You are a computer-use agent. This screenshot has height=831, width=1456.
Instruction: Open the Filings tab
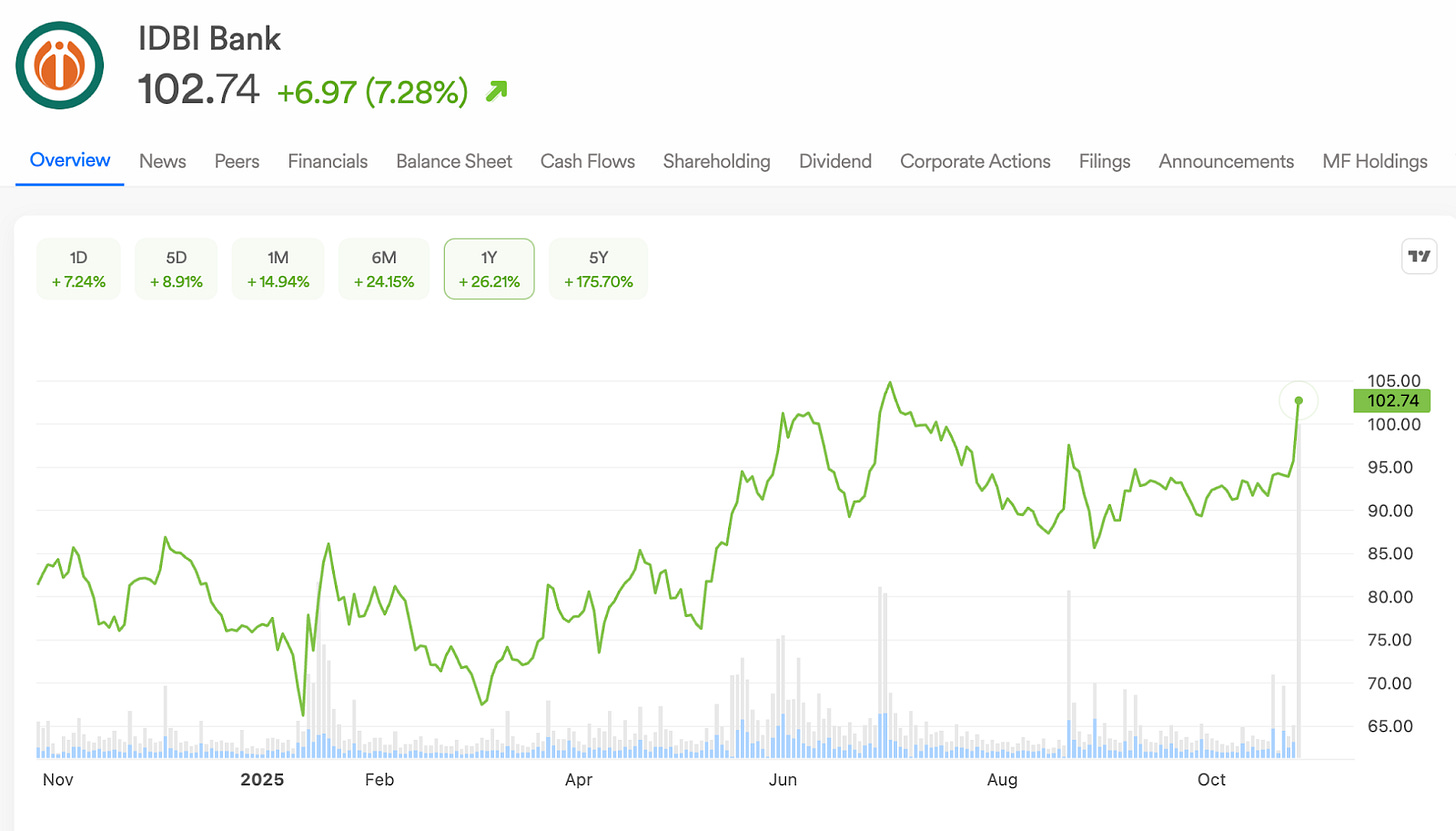[1105, 161]
